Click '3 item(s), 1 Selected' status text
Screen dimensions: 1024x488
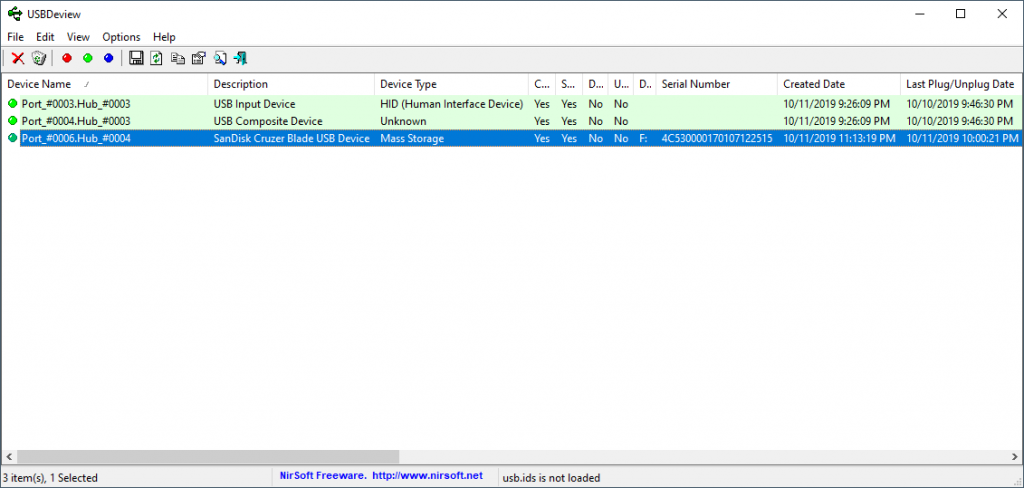tap(50, 478)
